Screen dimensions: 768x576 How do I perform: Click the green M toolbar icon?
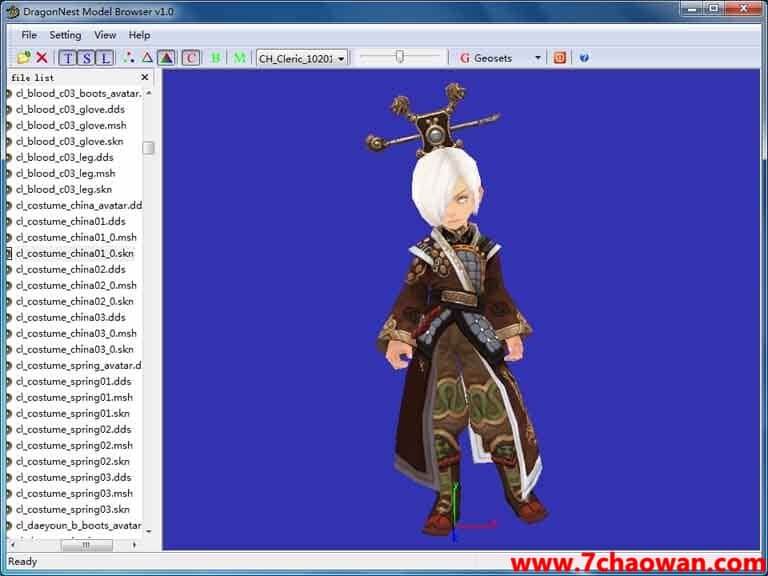click(x=240, y=58)
